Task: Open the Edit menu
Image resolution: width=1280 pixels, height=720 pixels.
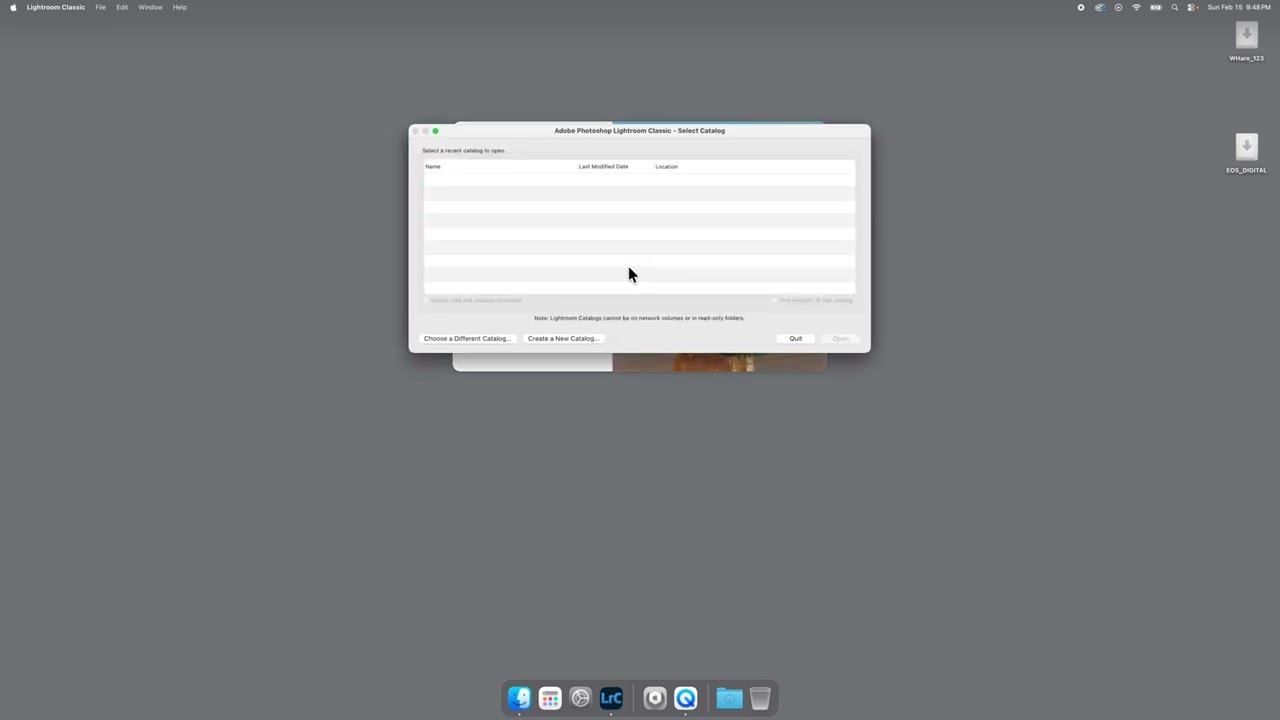Action: tap(122, 7)
